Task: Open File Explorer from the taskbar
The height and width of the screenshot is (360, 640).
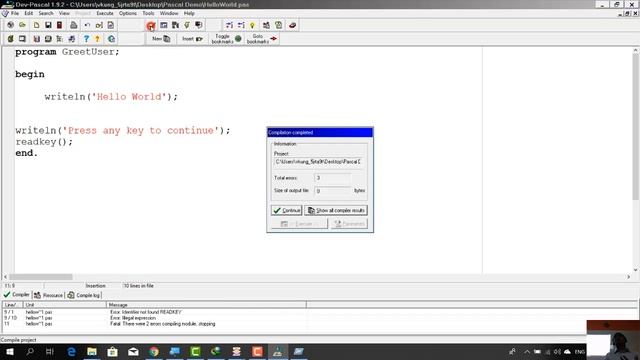Action: click(92, 351)
